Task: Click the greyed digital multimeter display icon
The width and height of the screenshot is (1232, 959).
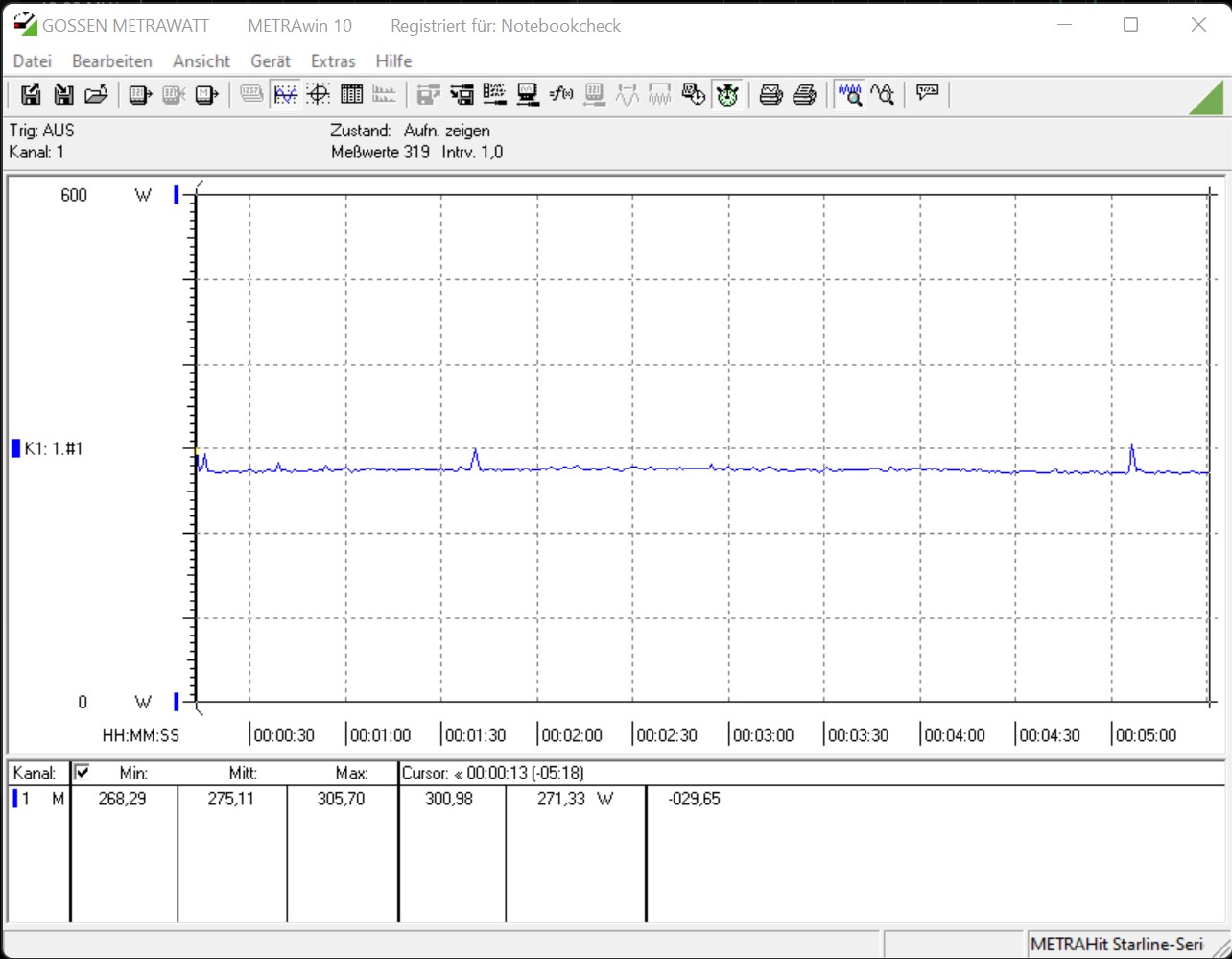Action: click(x=251, y=94)
